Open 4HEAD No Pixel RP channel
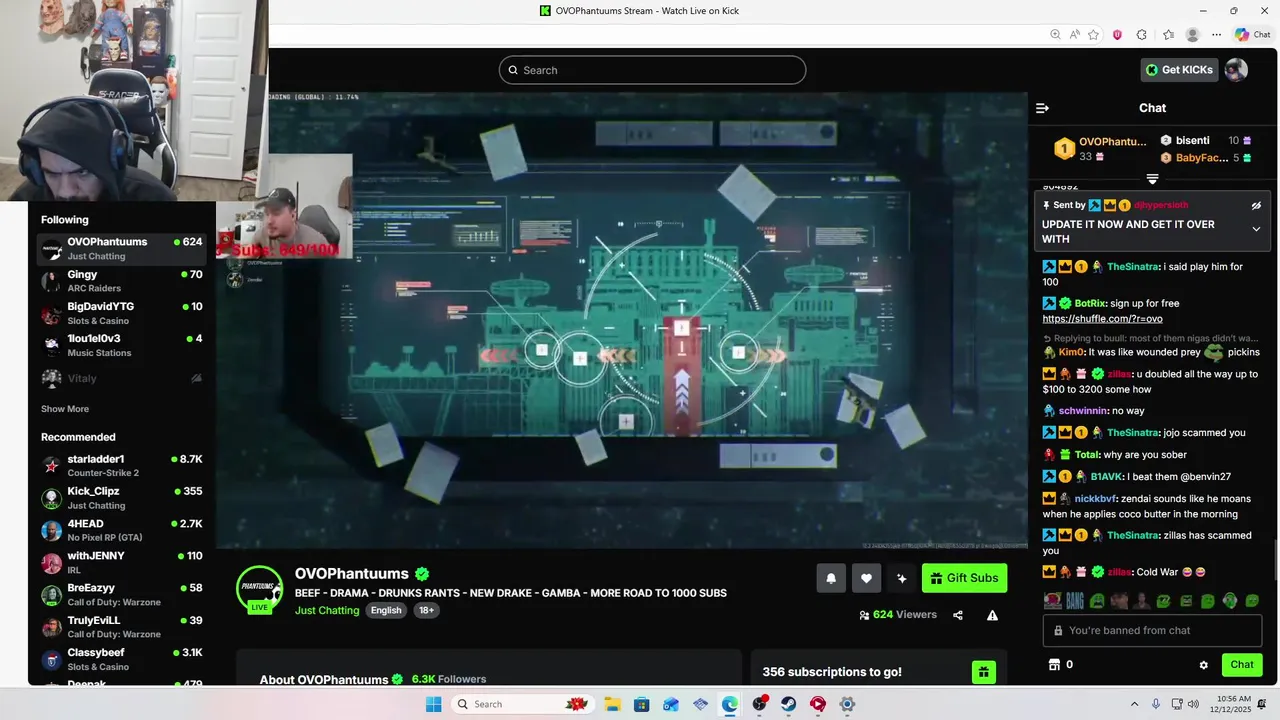 (x=121, y=530)
